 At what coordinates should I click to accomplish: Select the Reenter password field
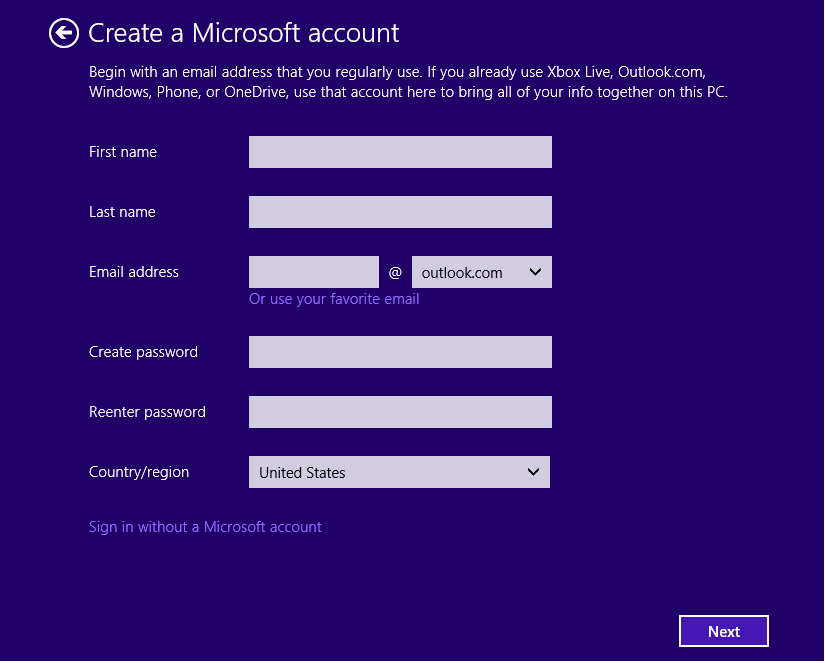(400, 412)
